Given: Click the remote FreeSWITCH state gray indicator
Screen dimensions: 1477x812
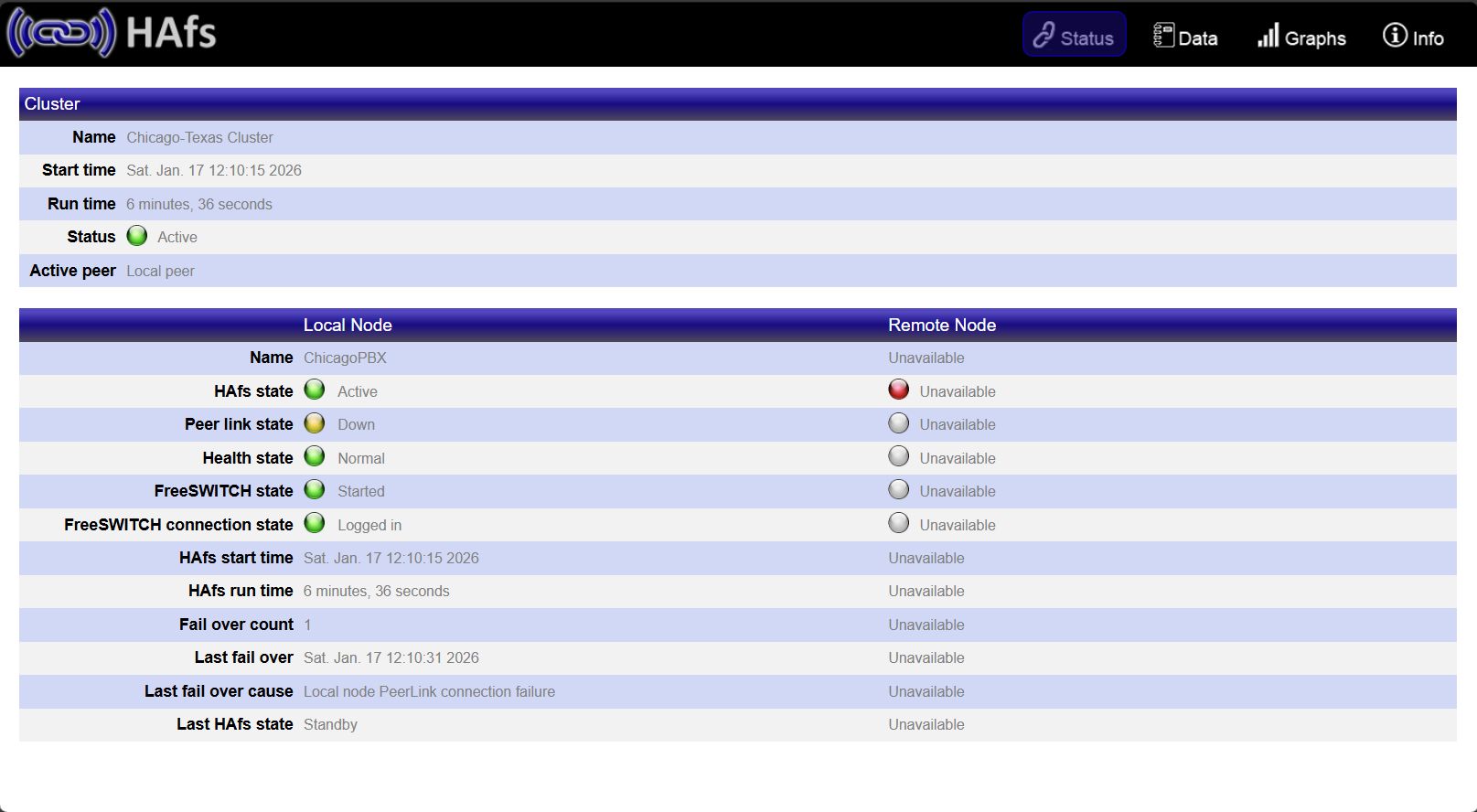Looking at the screenshot, I should pos(899,490).
